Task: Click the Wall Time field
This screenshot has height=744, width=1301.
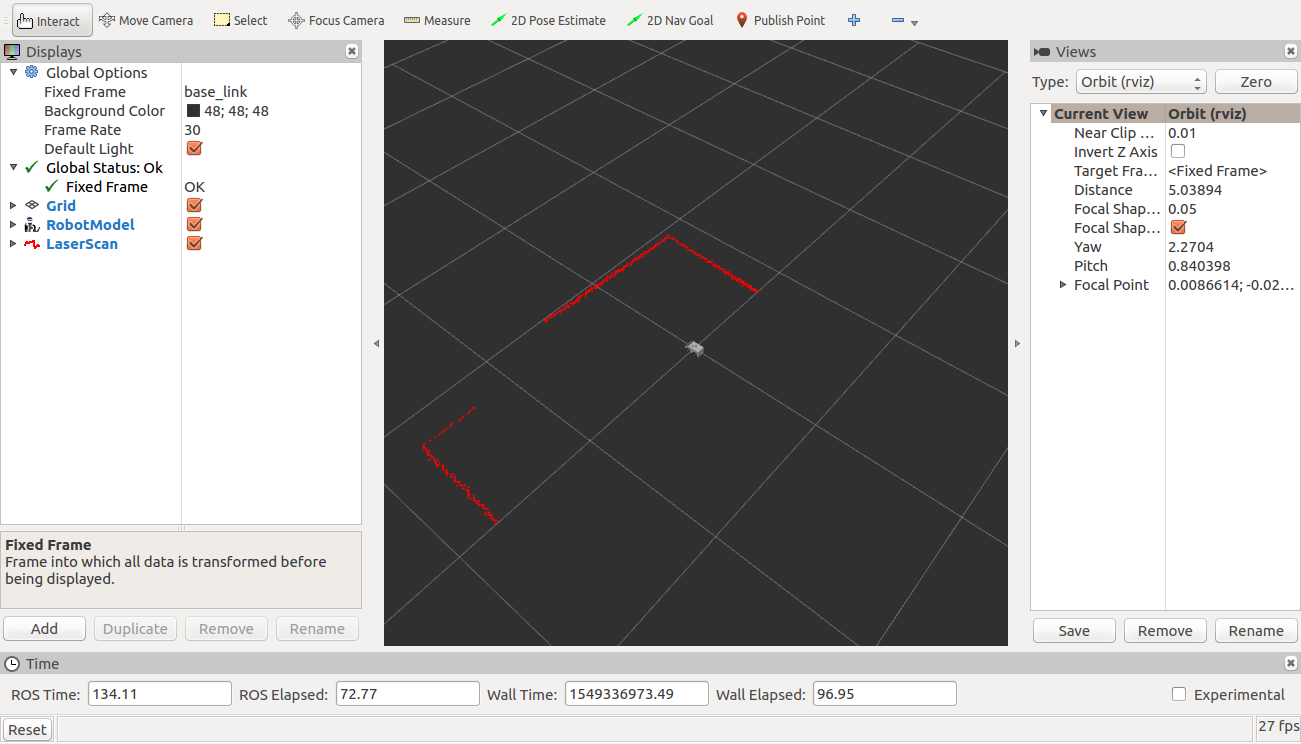Action: (x=637, y=694)
